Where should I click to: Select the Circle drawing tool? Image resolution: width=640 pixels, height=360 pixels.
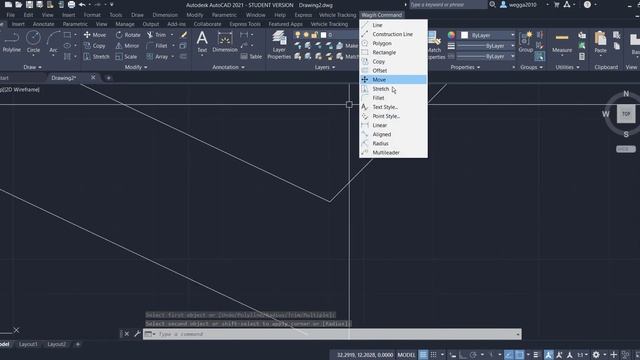tap(33, 42)
